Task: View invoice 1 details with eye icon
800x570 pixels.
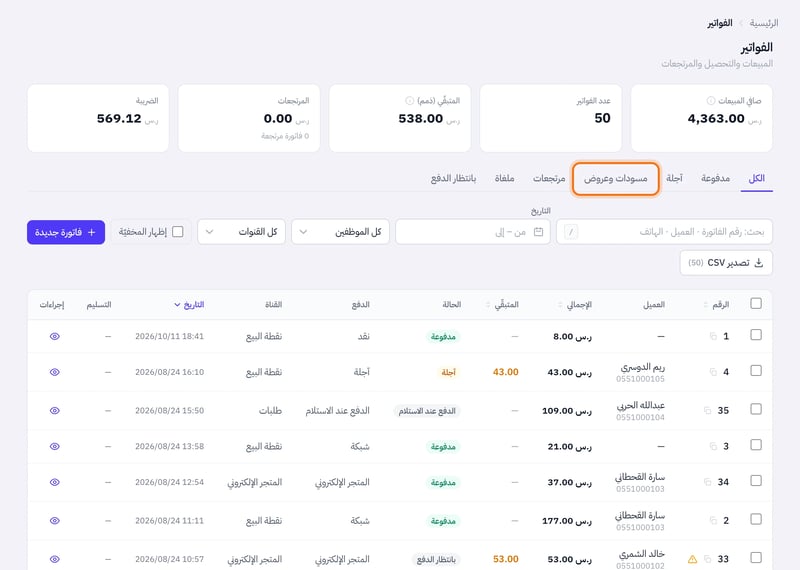Action: point(55,336)
